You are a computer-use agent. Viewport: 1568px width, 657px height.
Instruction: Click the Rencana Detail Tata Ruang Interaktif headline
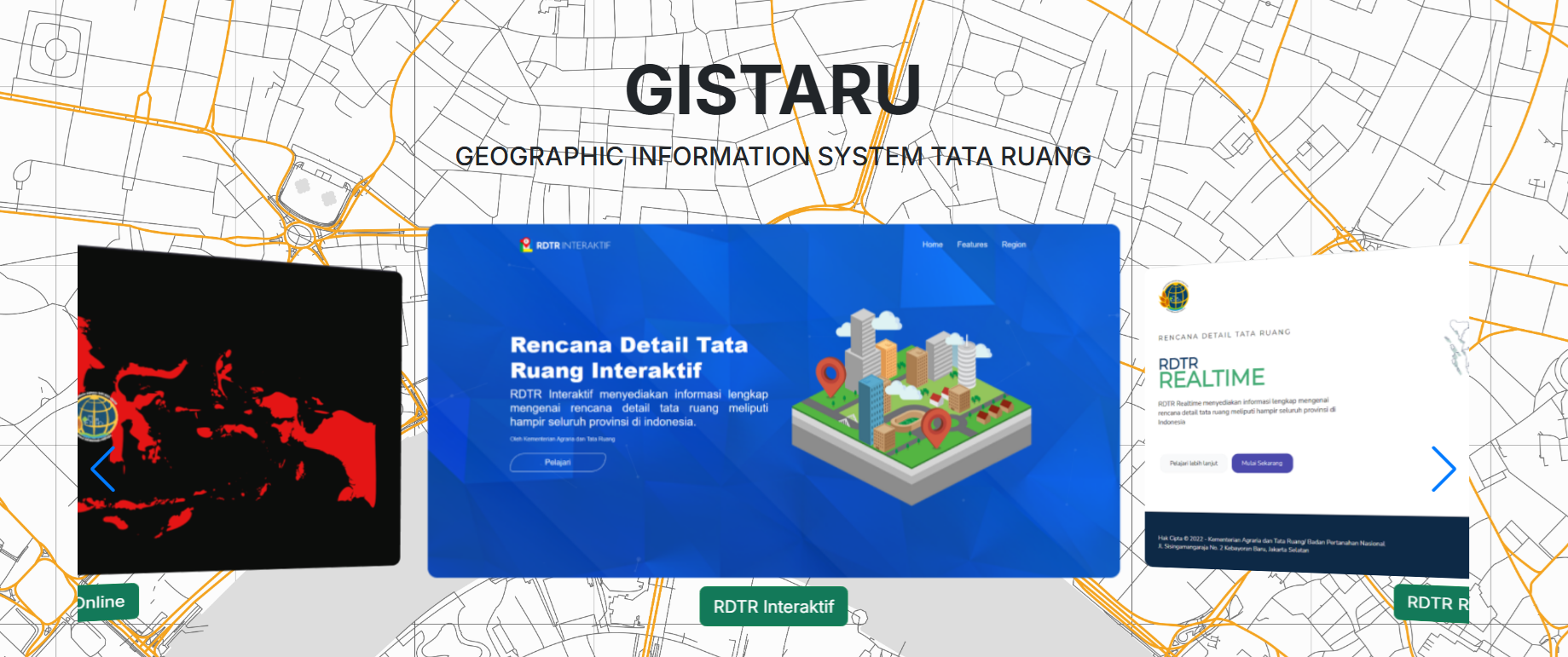click(x=629, y=358)
